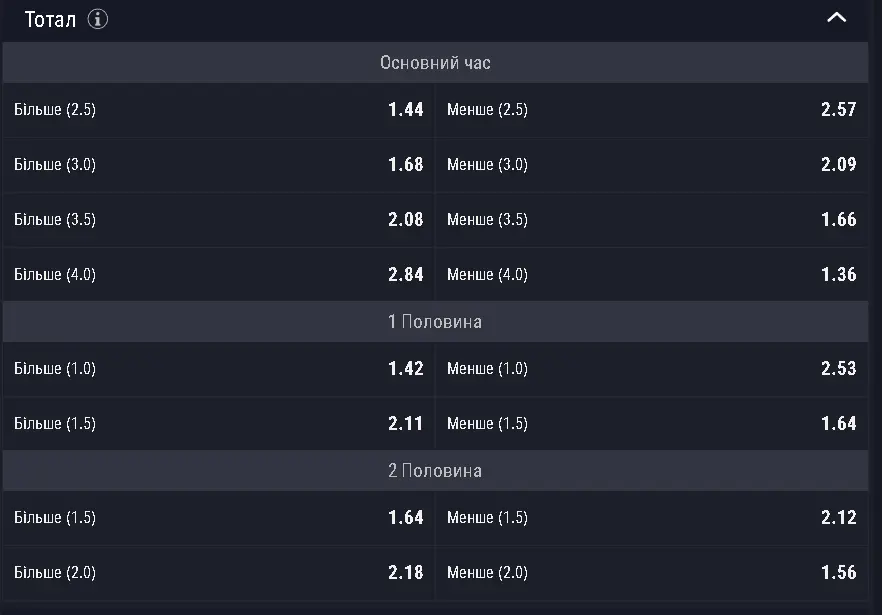Choose second half Більше (1.5) 1.64
Image resolution: width=882 pixels, height=615 pixels.
click(x=218, y=518)
